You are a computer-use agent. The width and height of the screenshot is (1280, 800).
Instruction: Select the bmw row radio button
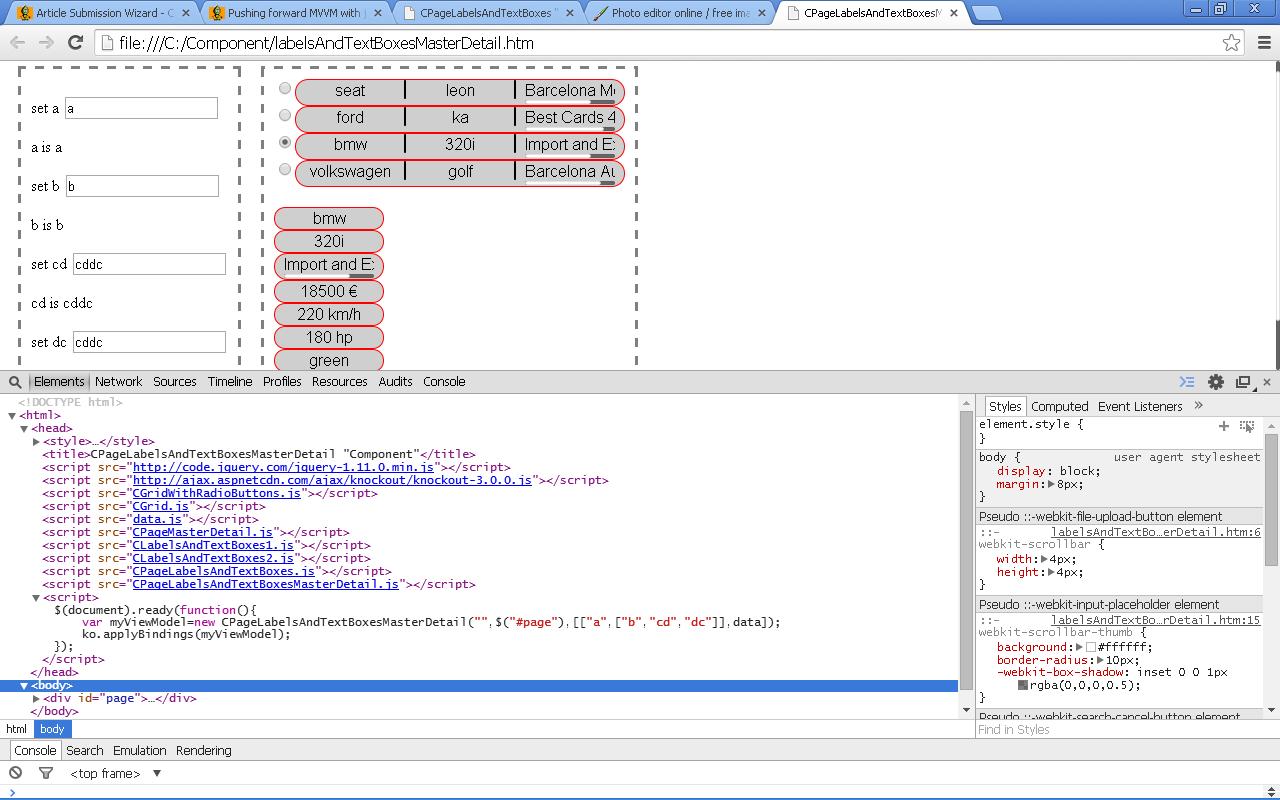285,143
